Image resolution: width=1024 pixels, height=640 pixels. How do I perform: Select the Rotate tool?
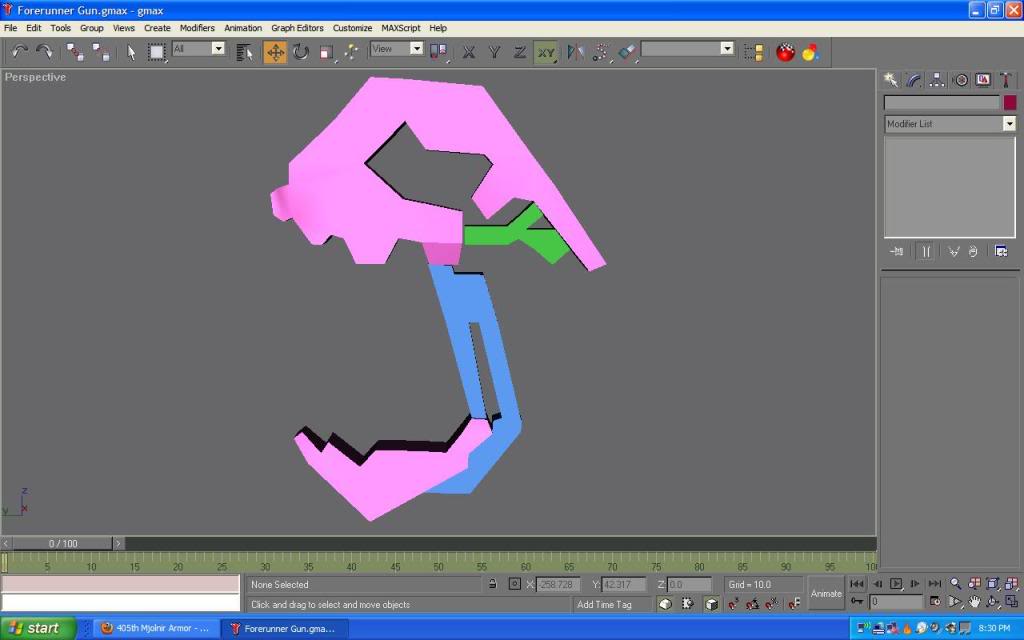pos(301,51)
